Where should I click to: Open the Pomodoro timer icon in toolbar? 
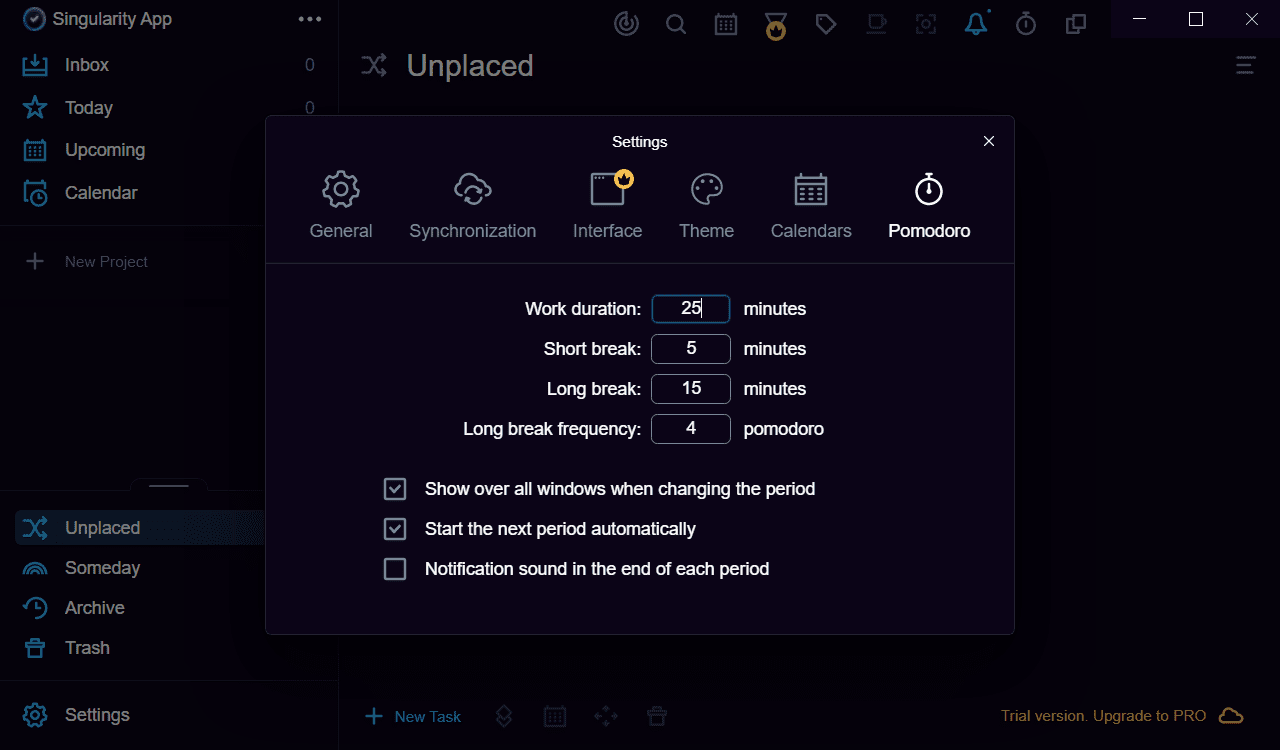tap(1026, 24)
